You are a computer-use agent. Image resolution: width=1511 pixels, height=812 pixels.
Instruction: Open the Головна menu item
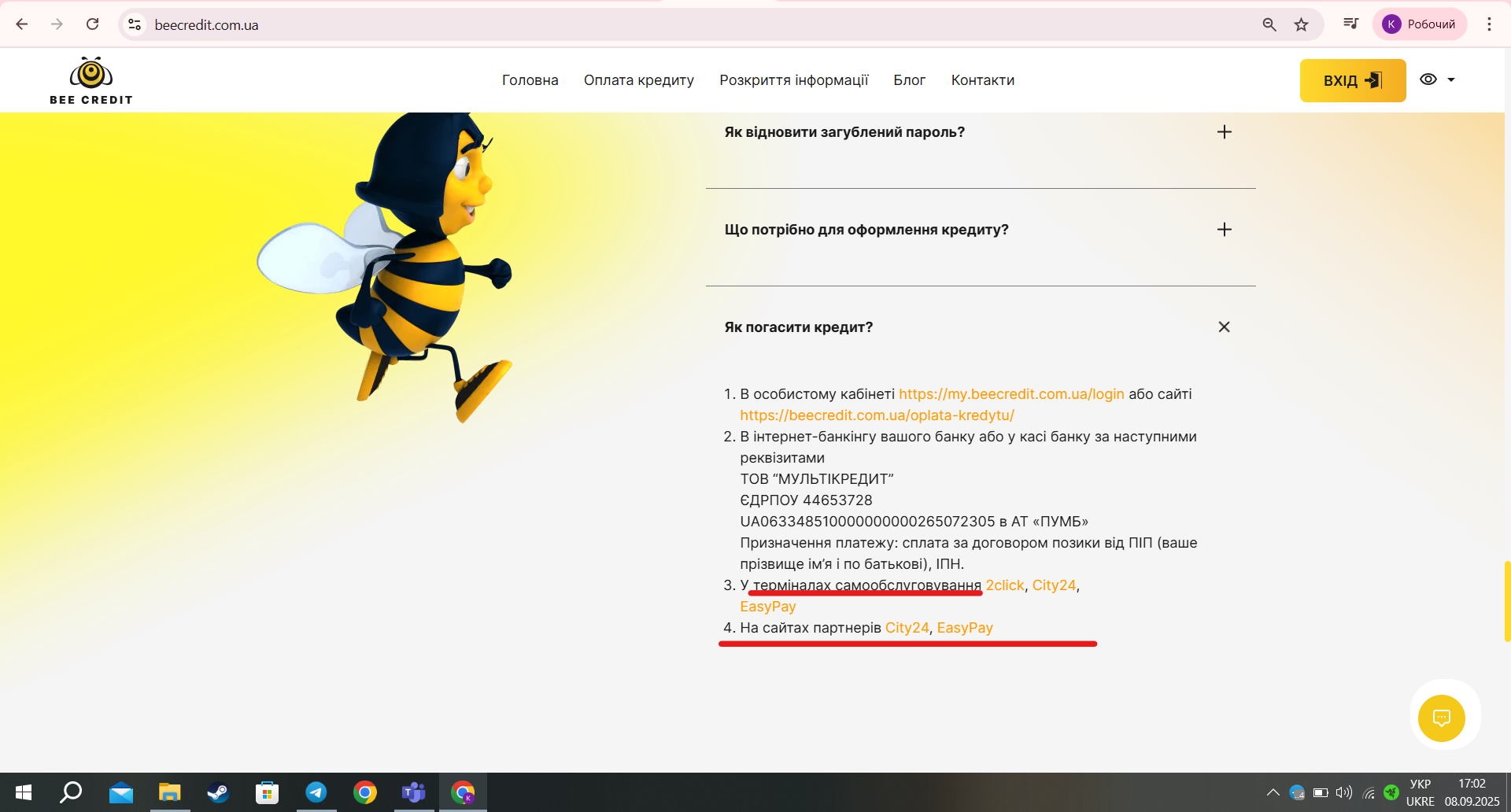pos(530,80)
